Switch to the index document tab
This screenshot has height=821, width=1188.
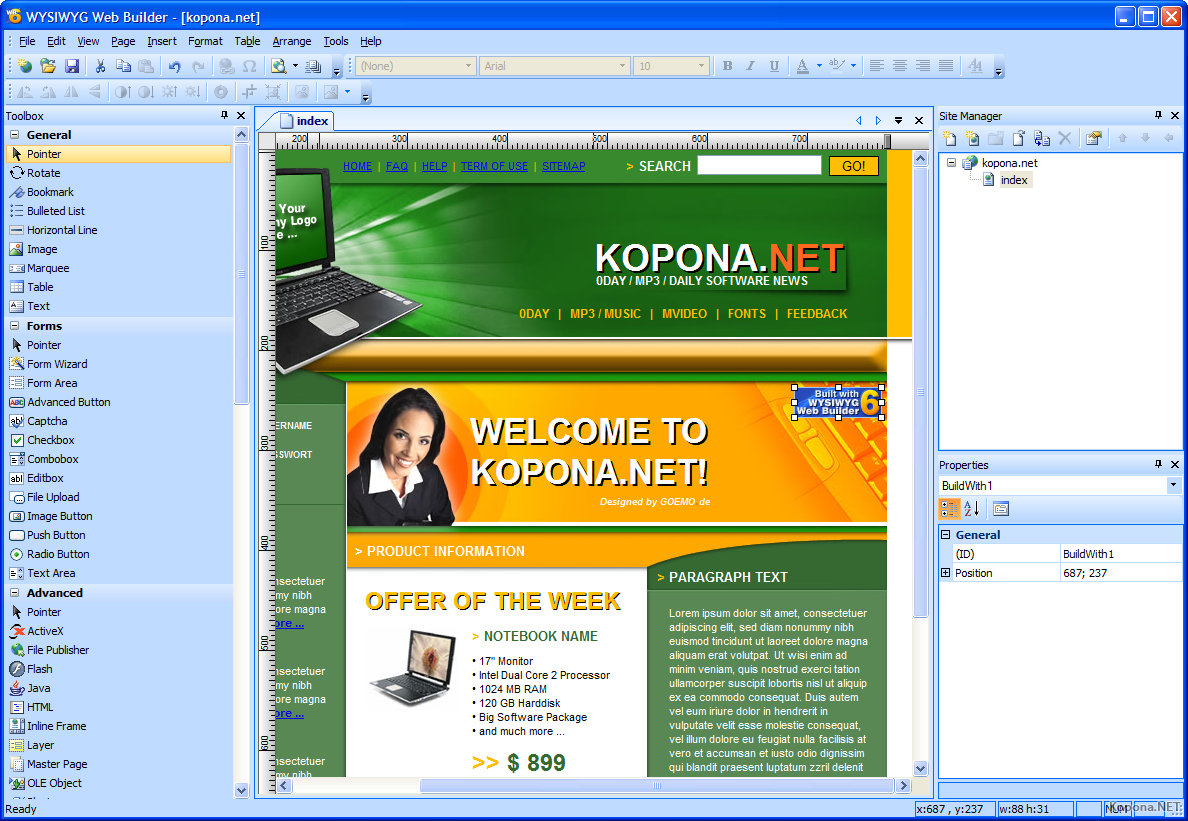coord(305,120)
